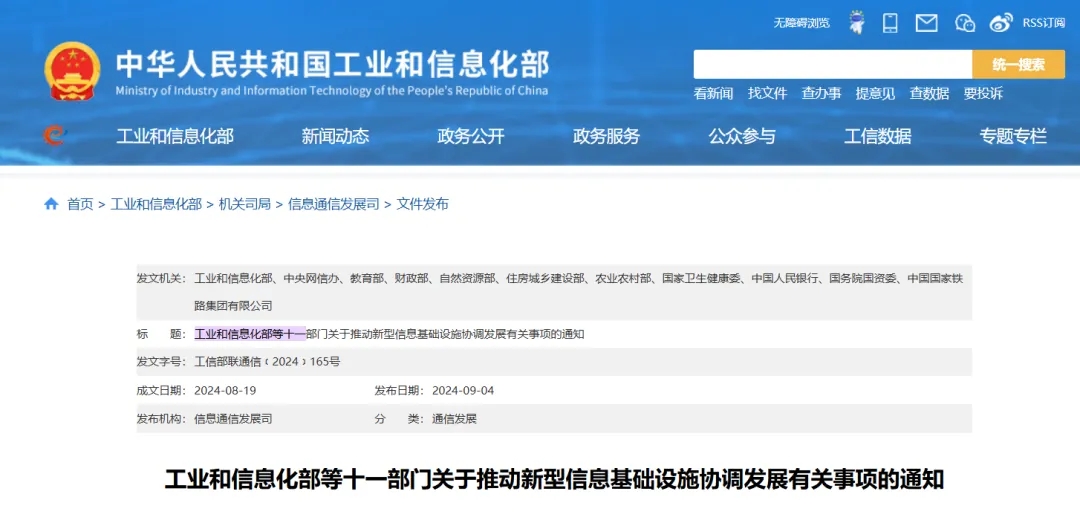Click the 成文日期 value 2024-08-19

(225, 391)
